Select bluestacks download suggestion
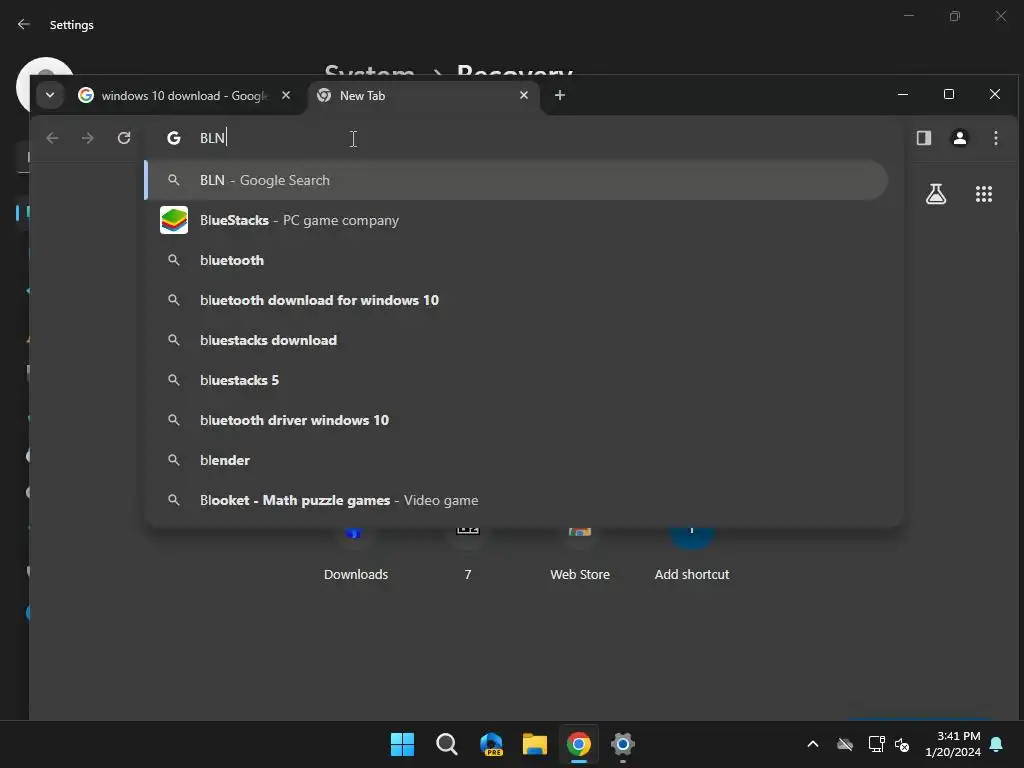The height and width of the screenshot is (768, 1024). (516, 340)
